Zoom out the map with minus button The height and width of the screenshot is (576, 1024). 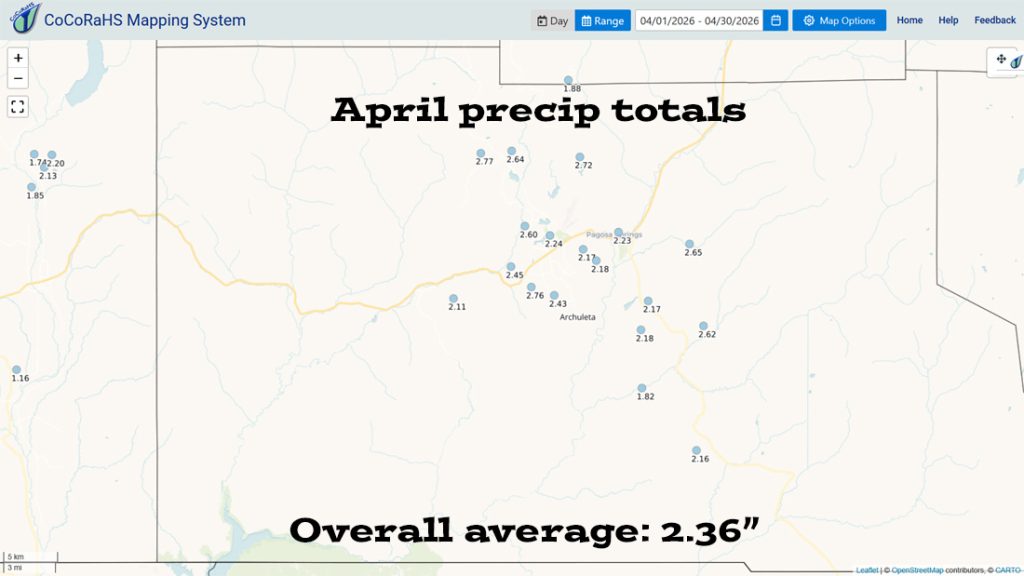18,78
